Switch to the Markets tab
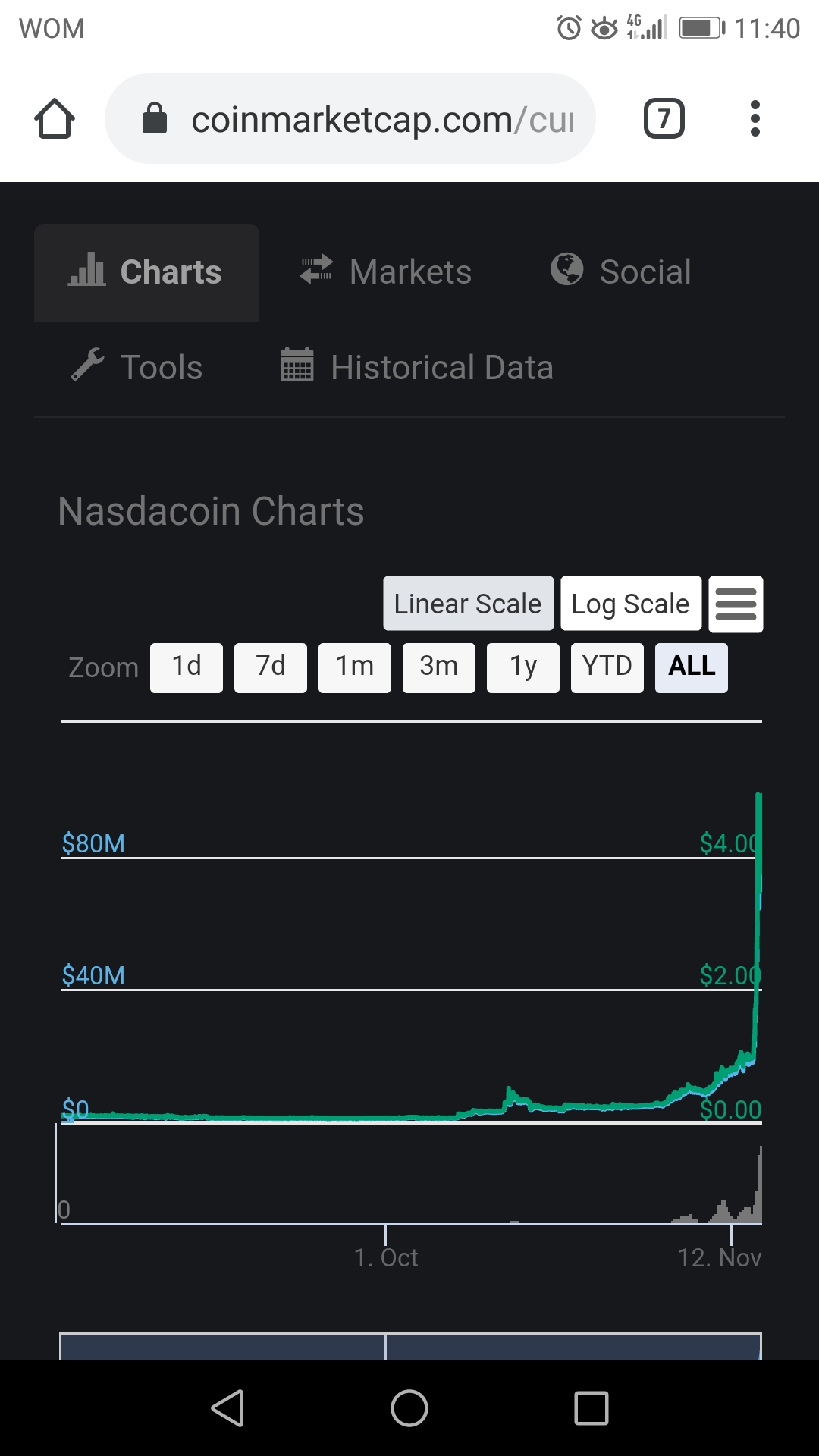 pos(386,272)
